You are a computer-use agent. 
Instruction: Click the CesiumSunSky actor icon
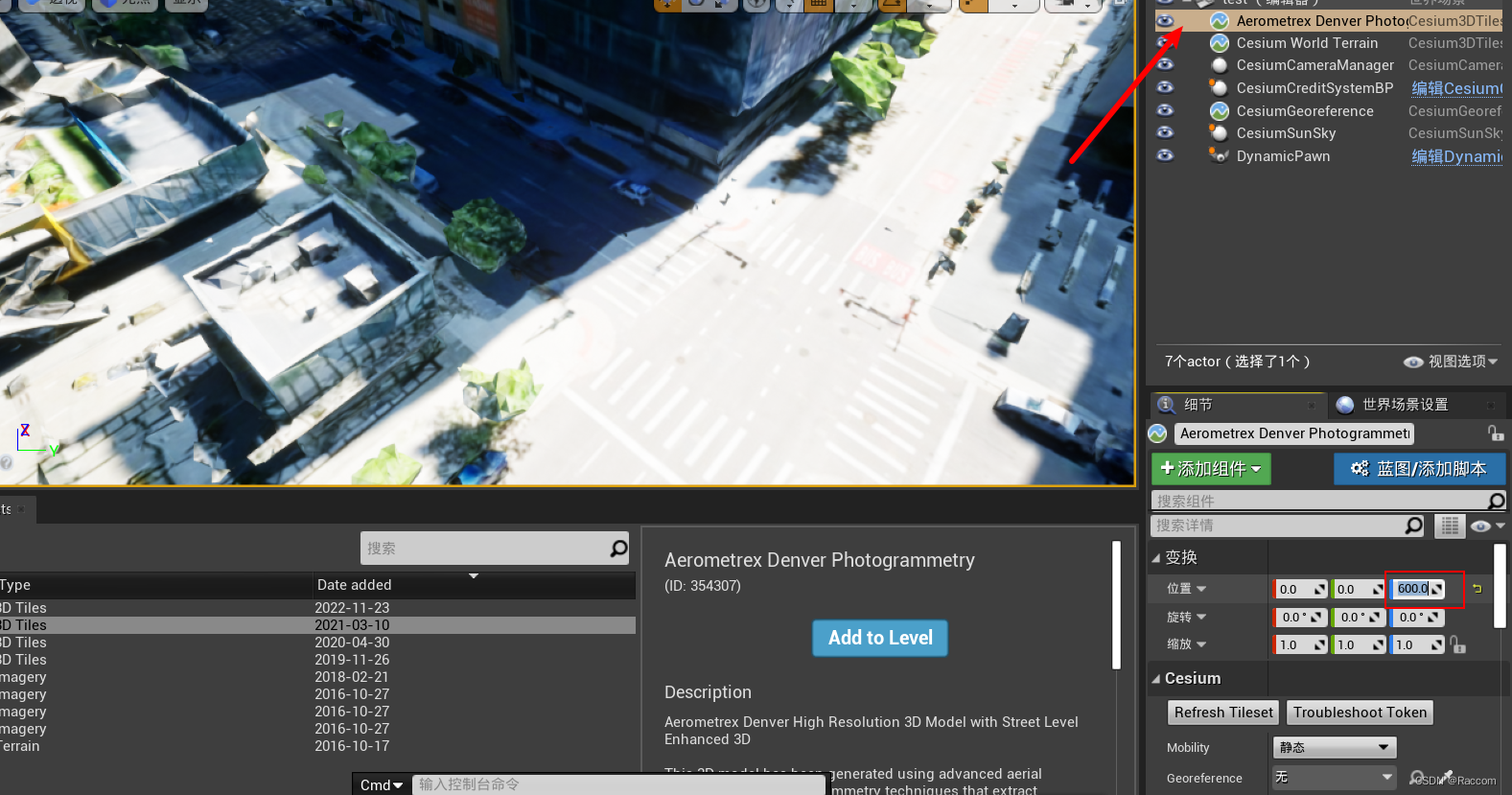coord(1220,132)
